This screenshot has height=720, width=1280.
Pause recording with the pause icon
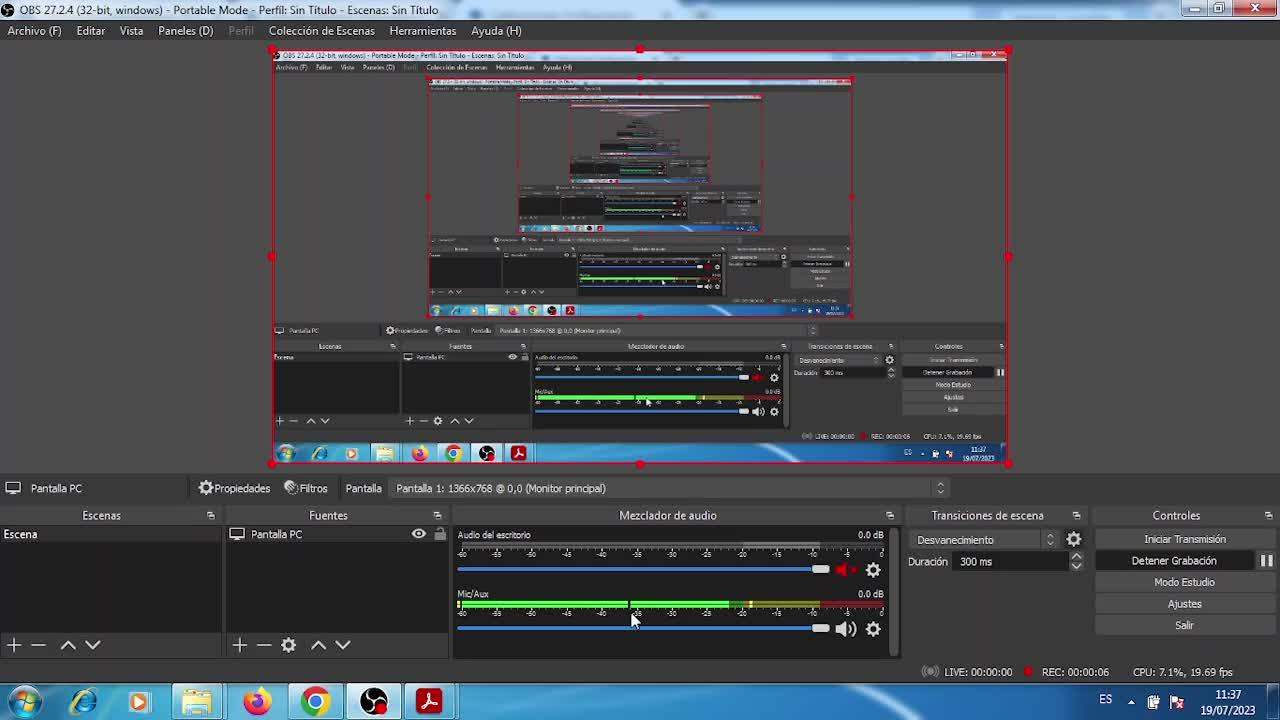point(1266,561)
